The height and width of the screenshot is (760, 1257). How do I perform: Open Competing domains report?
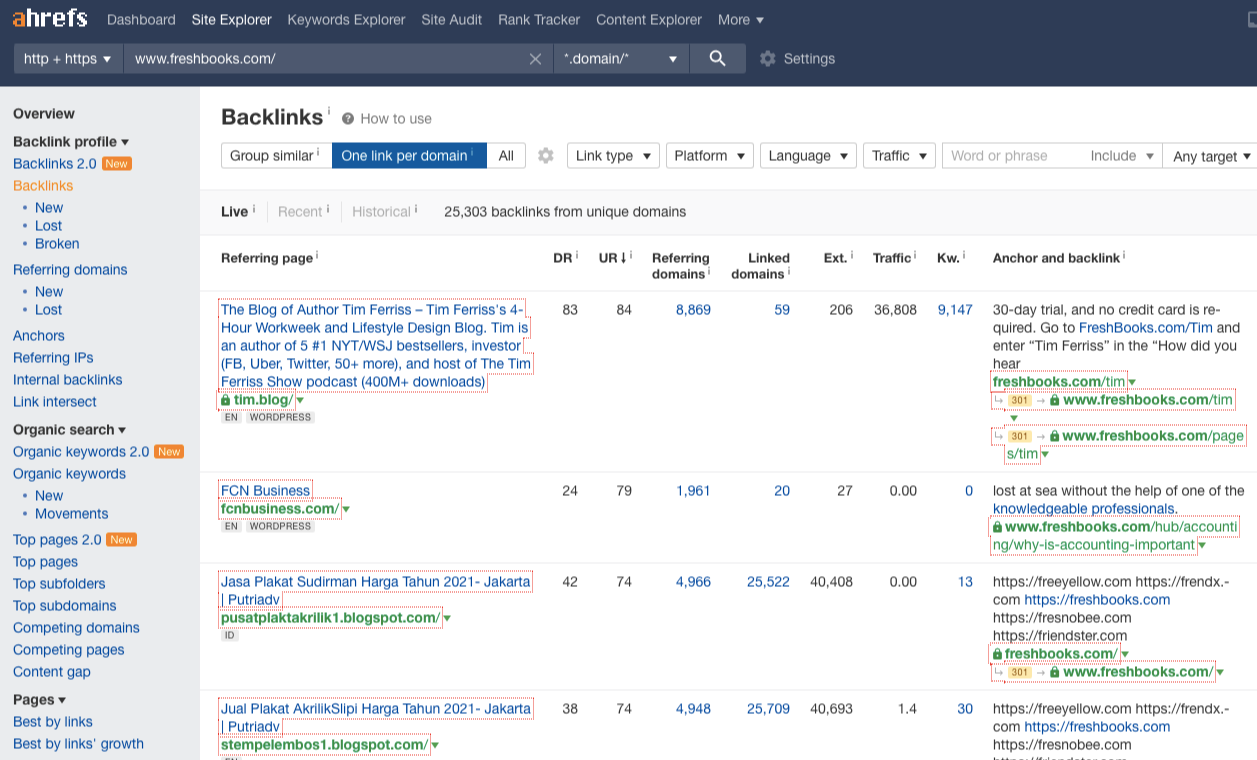(x=76, y=628)
